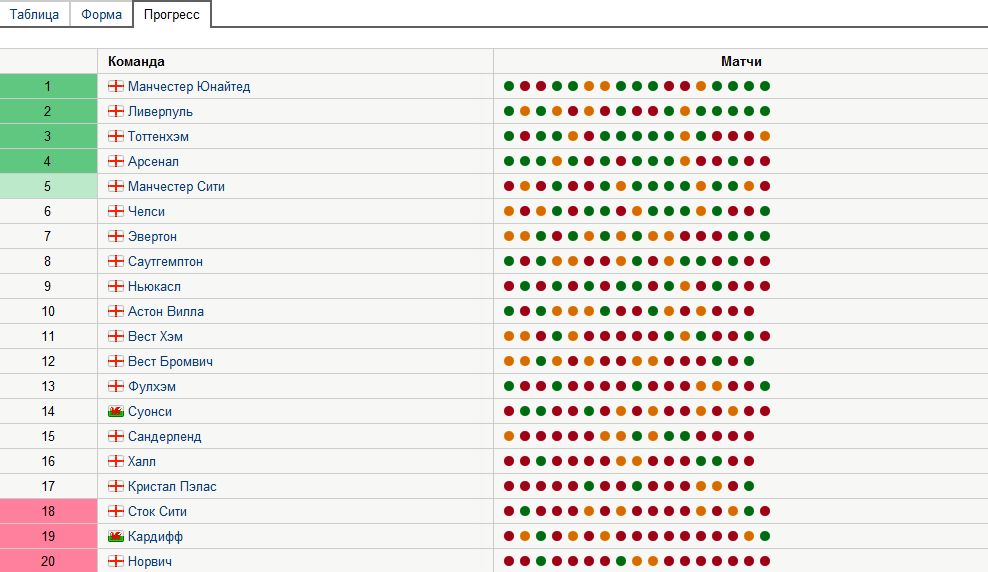Click England flag beside Тоттенхэм
The width and height of the screenshot is (988, 572).
coord(116,136)
